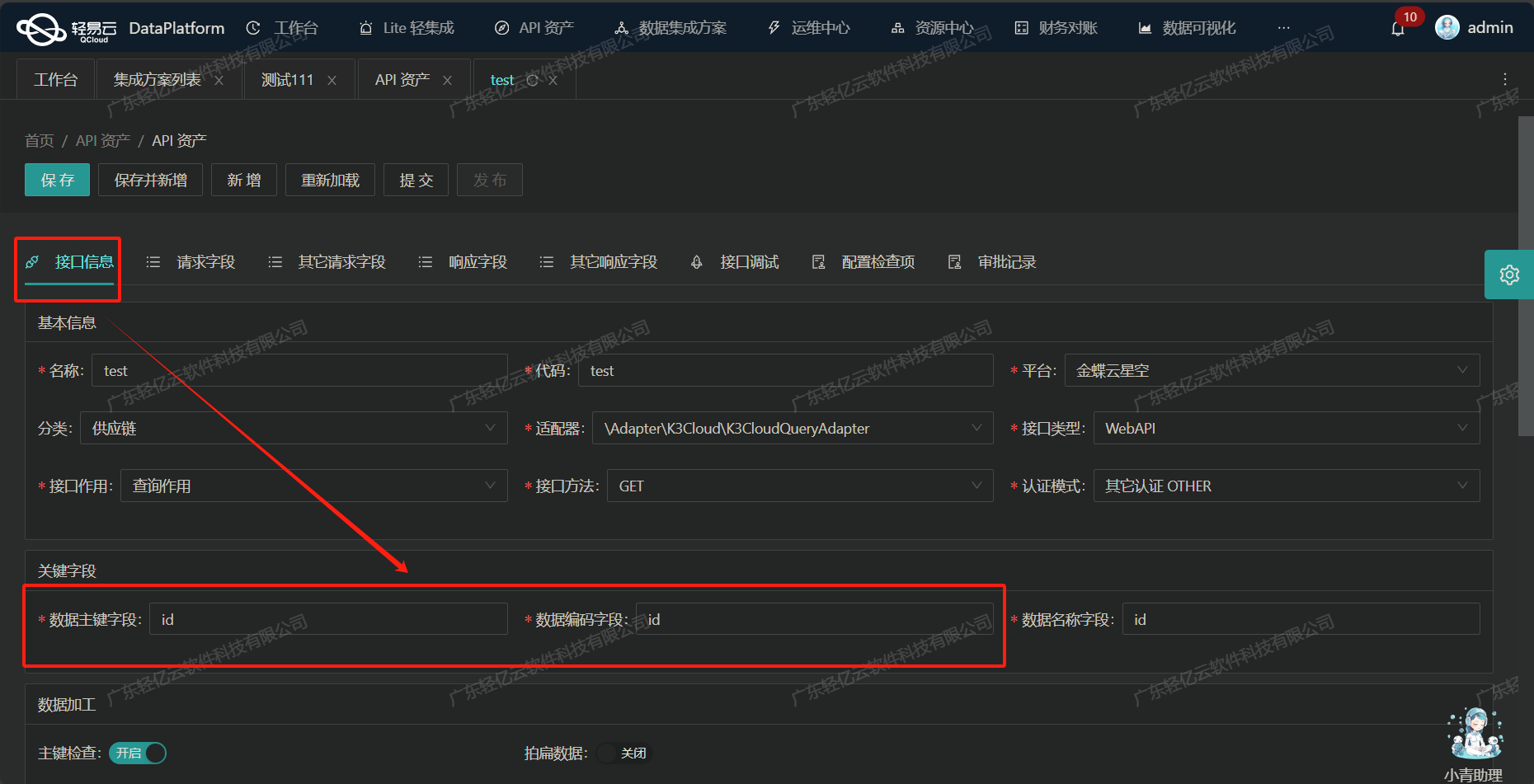The image size is (1534, 784).
Task: Click the 保存 button
Action: [57, 180]
